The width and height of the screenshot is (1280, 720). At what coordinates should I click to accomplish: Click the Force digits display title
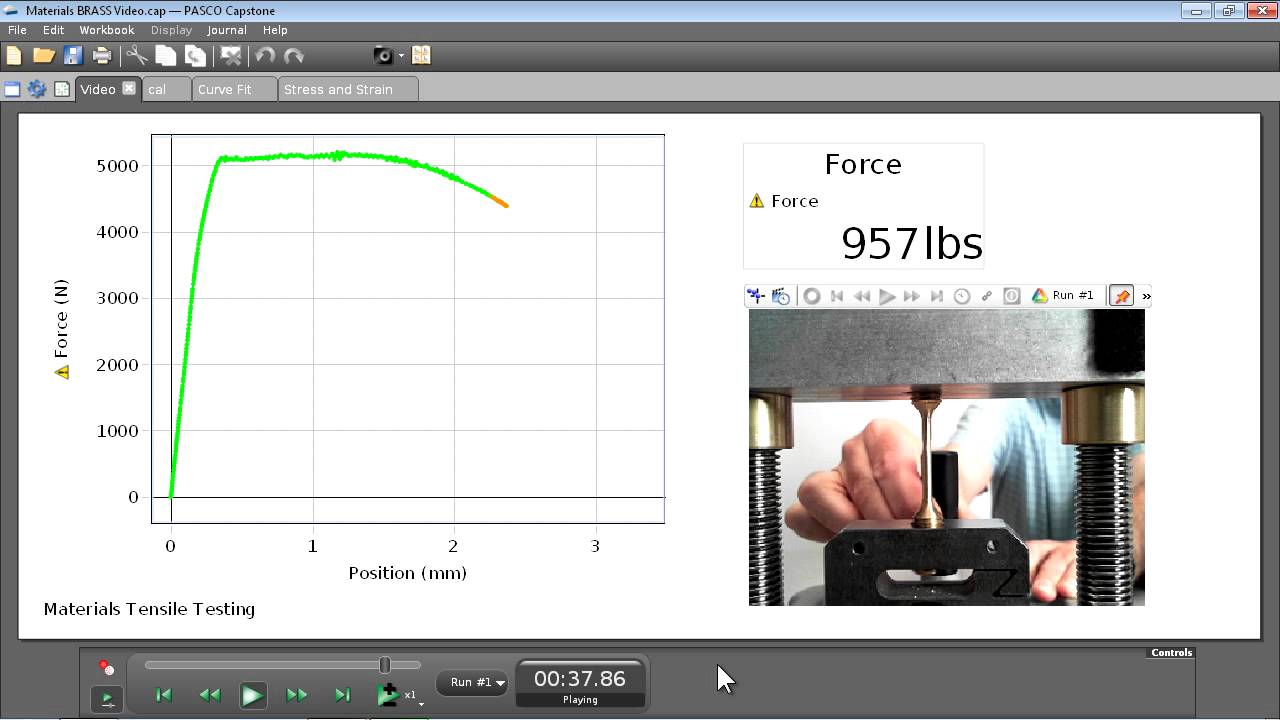(863, 164)
